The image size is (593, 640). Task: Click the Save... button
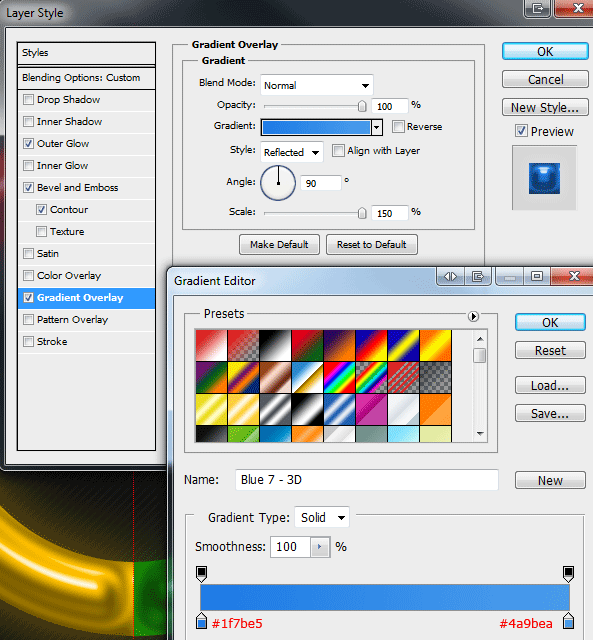point(550,413)
